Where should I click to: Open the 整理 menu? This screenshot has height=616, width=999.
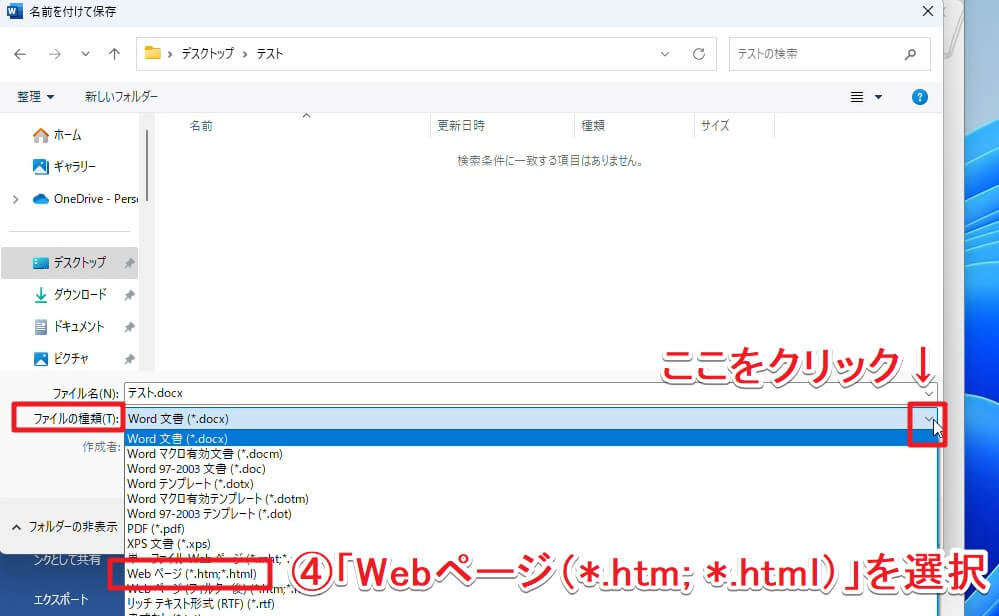click(x=35, y=97)
